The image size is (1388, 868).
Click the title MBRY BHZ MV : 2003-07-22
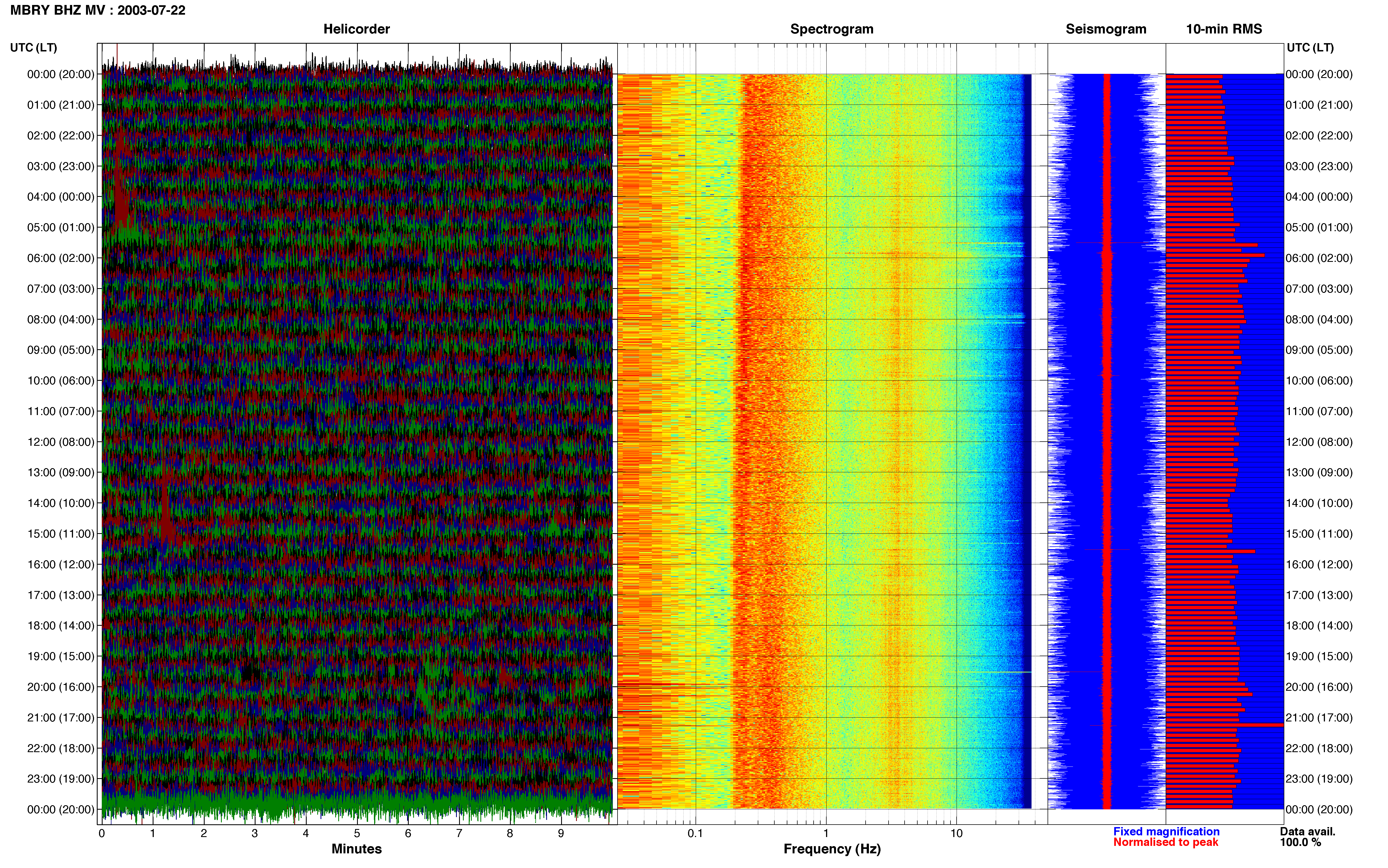(98, 10)
